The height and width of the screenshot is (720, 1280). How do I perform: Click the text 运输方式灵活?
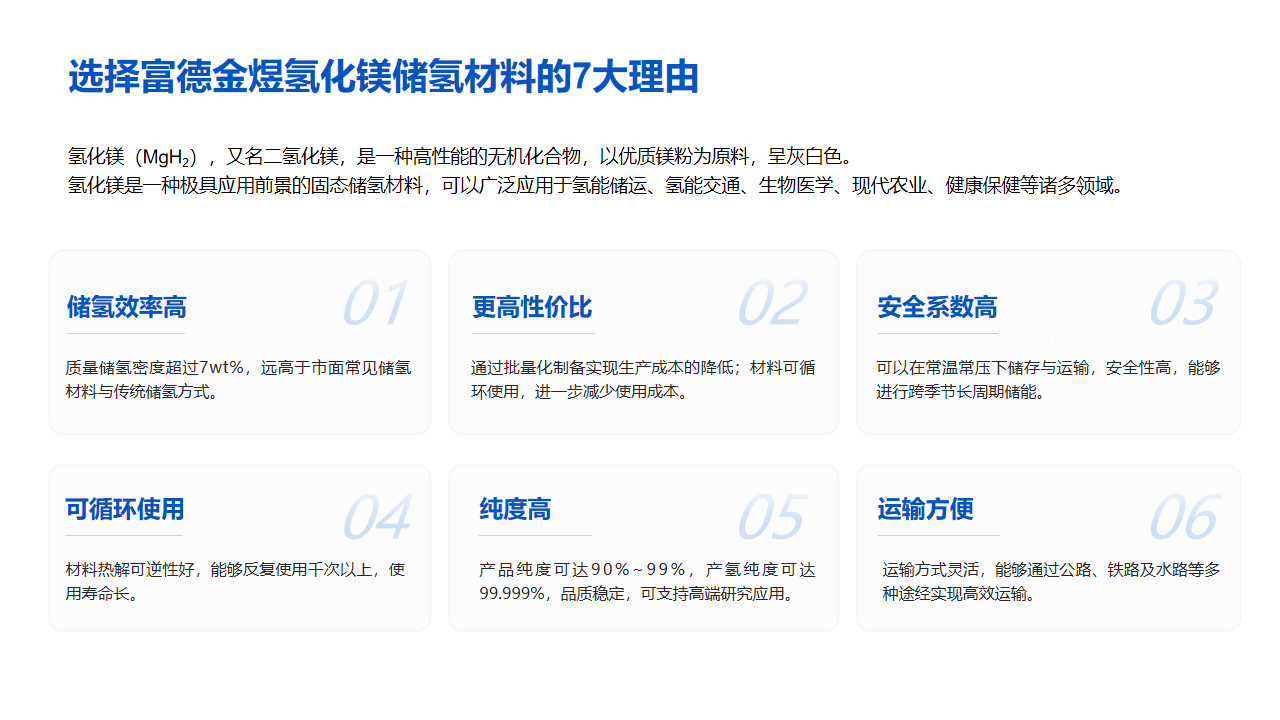930,570
